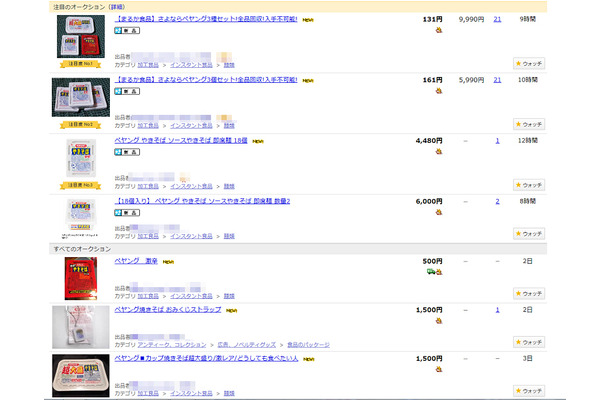610x400 pixels.
Task: Open the おみくじストラップ strap photo thumbnail
Action: coord(81,327)
